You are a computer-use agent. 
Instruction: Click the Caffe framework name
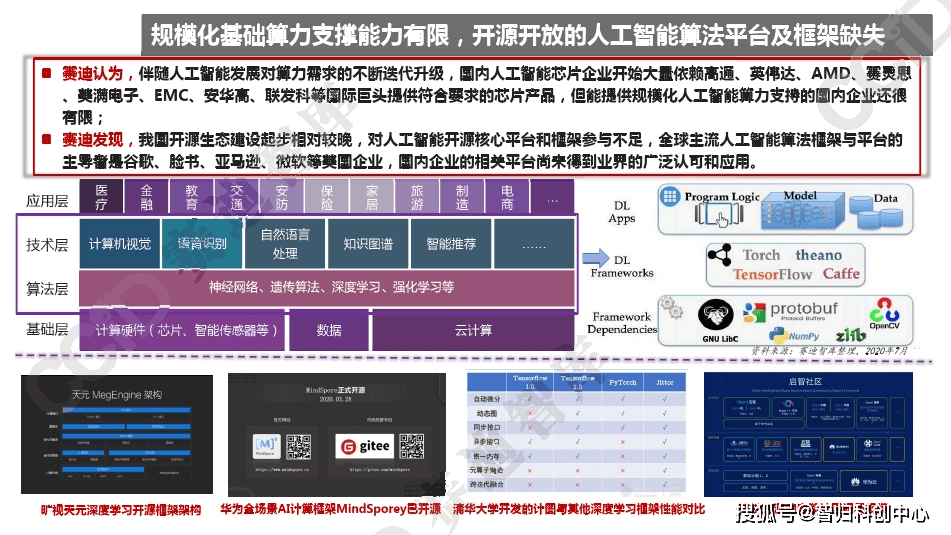(841, 274)
